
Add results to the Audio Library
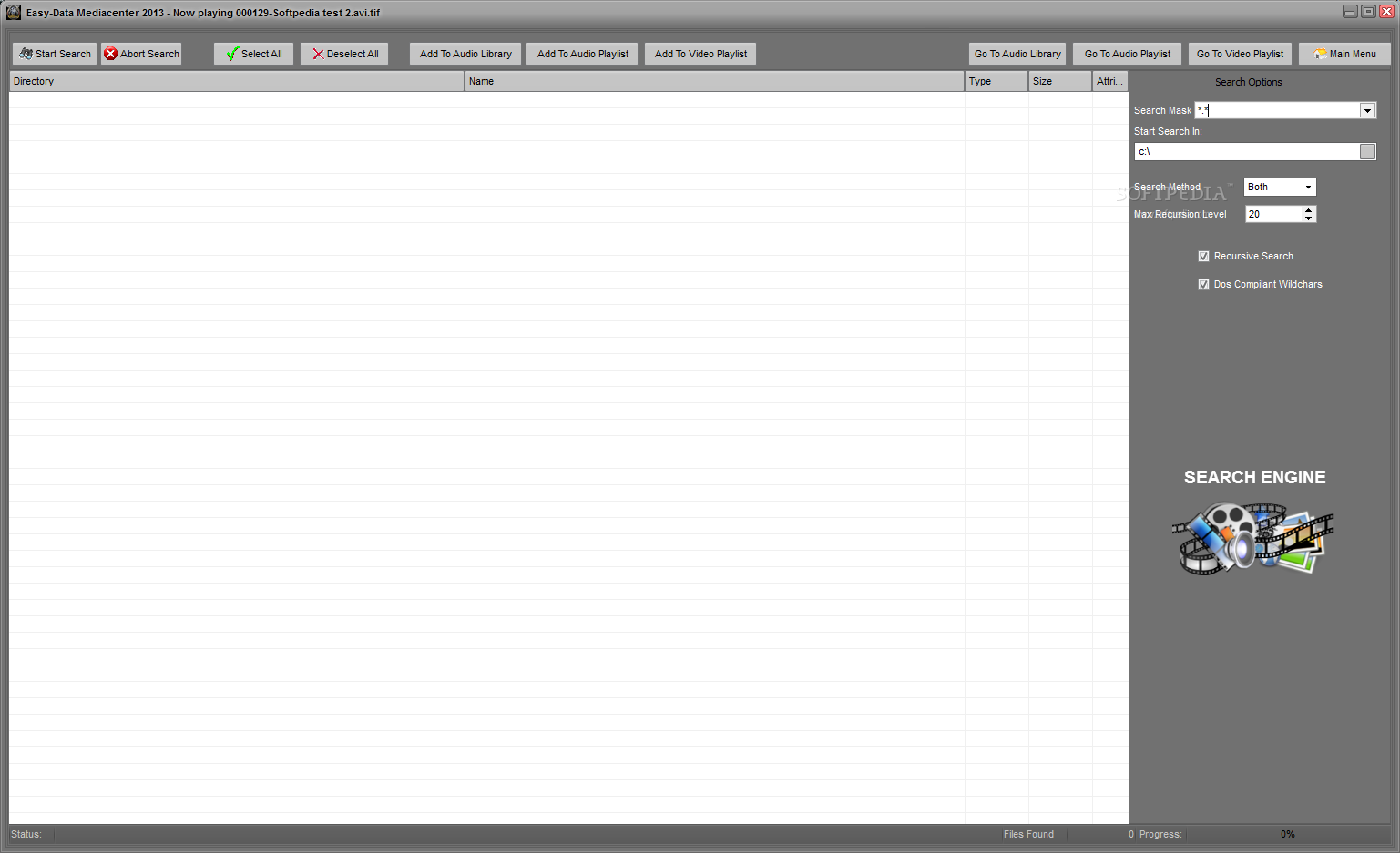click(465, 54)
